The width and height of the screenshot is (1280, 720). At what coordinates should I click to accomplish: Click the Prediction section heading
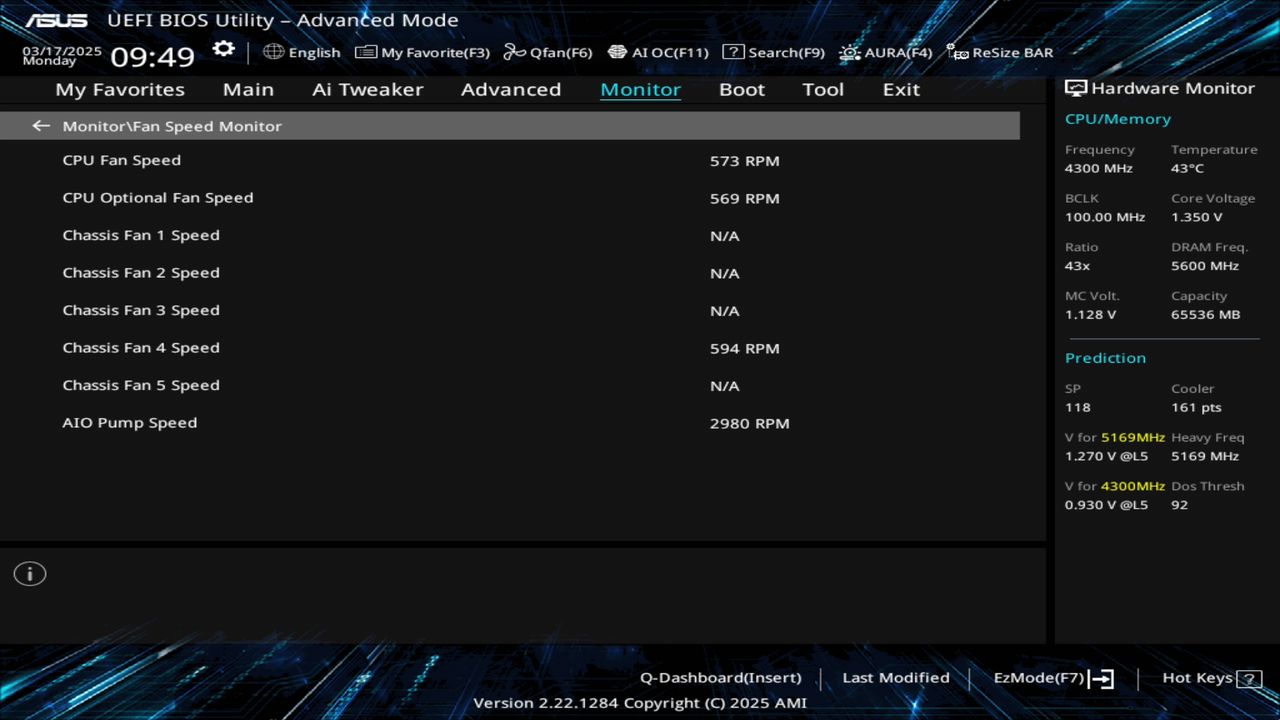(x=1105, y=358)
